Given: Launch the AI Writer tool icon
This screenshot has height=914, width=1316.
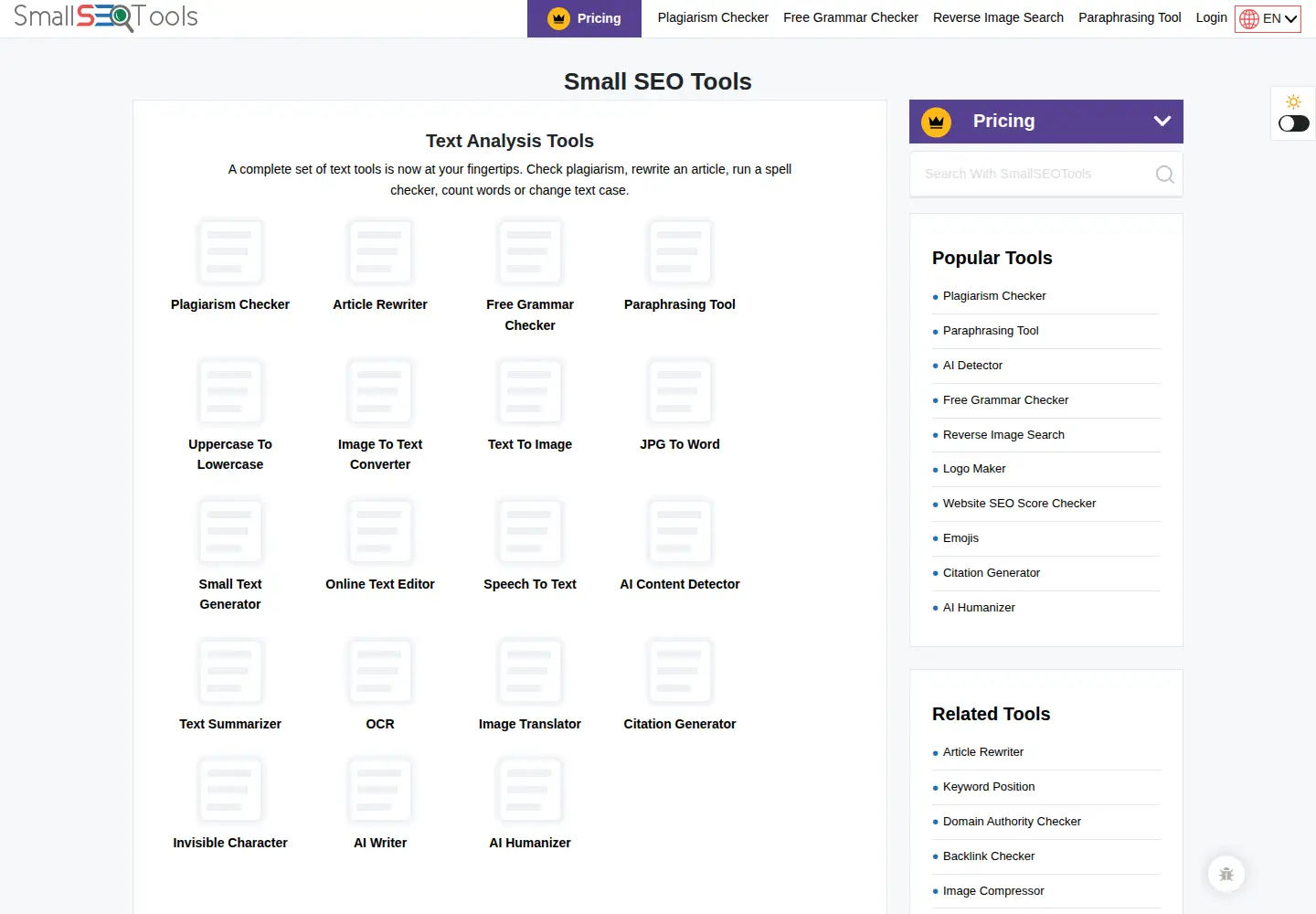Looking at the screenshot, I should click(380, 790).
